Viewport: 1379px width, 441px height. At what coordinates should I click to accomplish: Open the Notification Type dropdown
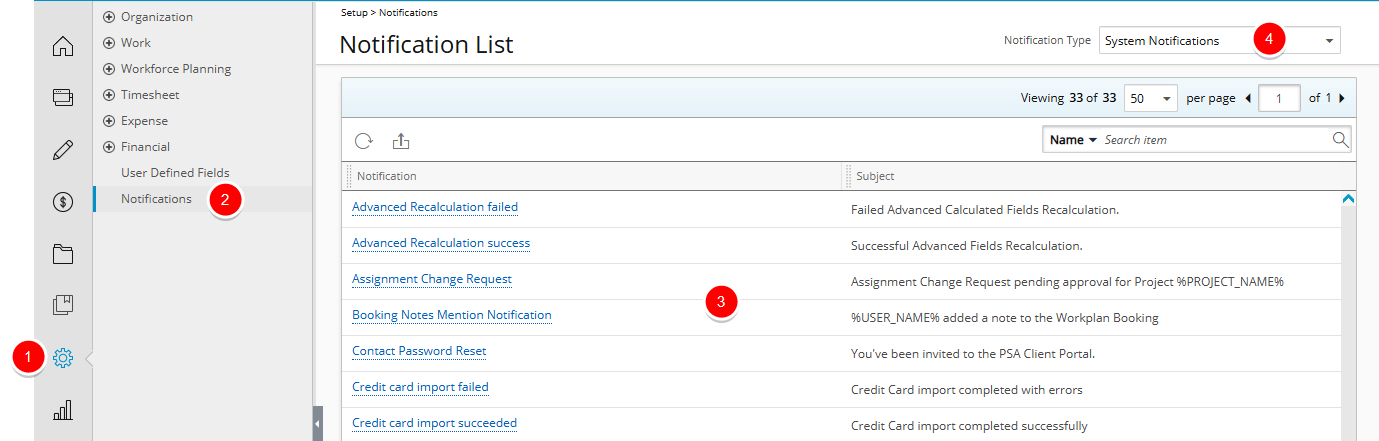tap(1219, 41)
